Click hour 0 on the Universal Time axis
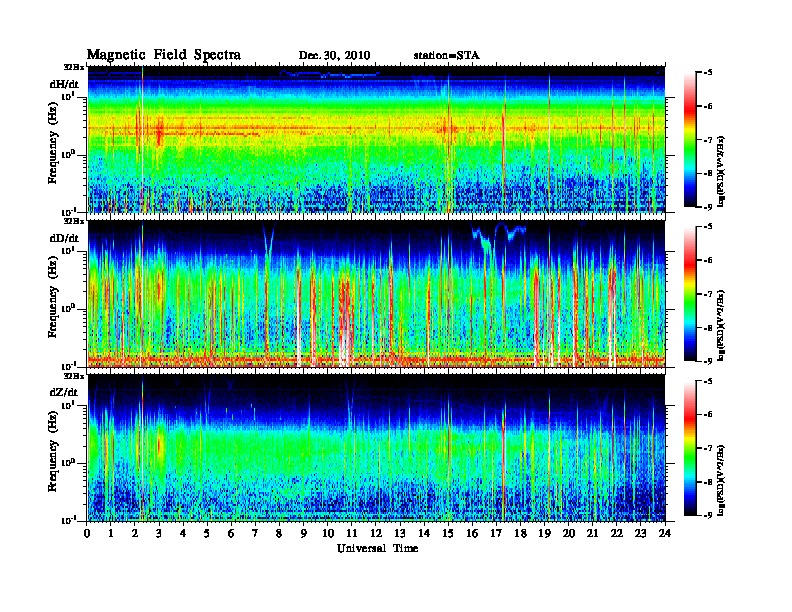This screenshot has width=792, height=612. [87, 533]
